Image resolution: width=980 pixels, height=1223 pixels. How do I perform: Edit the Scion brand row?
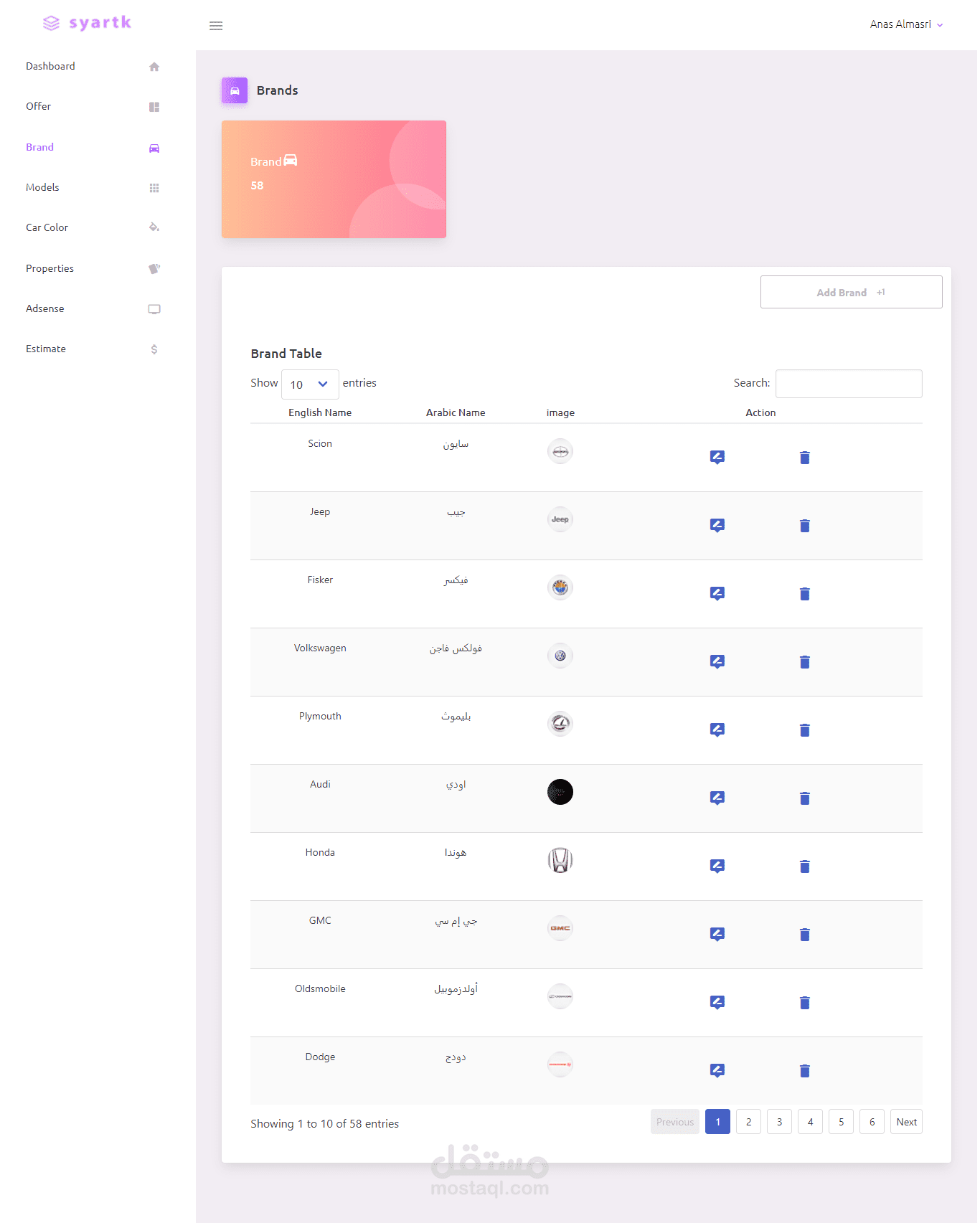click(x=717, y=457)
